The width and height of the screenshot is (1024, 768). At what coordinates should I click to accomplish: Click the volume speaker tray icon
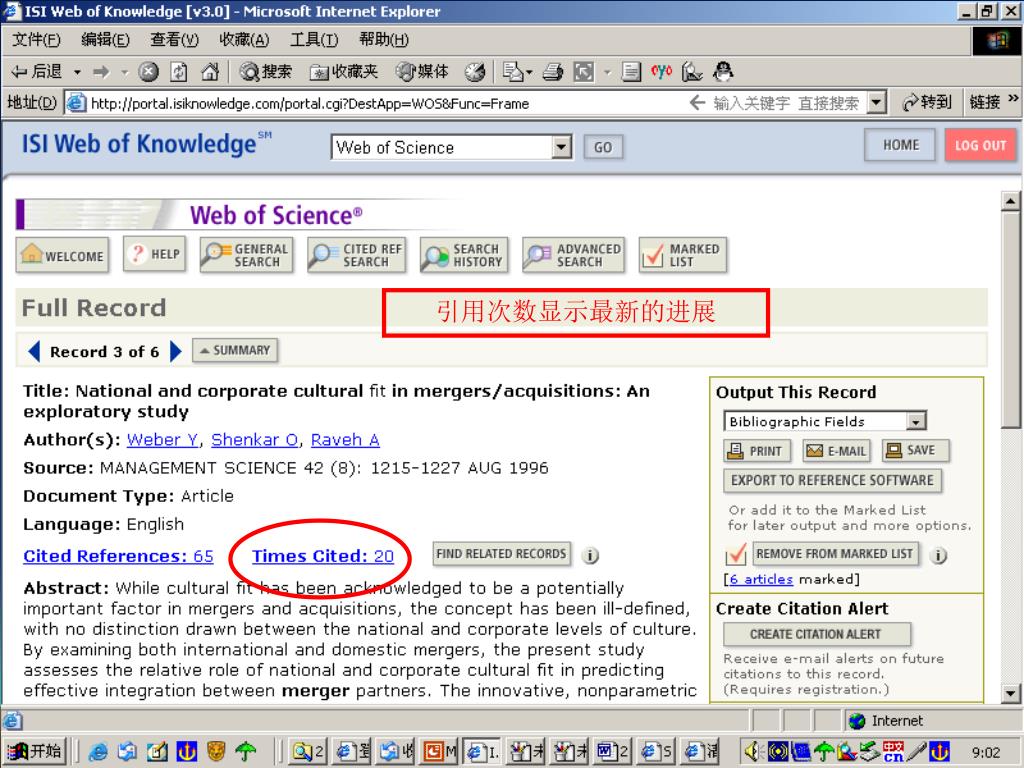point(752,752)
